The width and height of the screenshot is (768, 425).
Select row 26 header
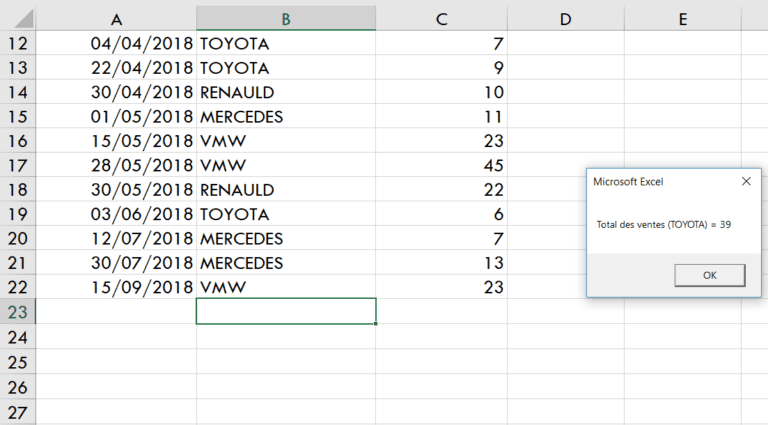(x=18, y=387)
